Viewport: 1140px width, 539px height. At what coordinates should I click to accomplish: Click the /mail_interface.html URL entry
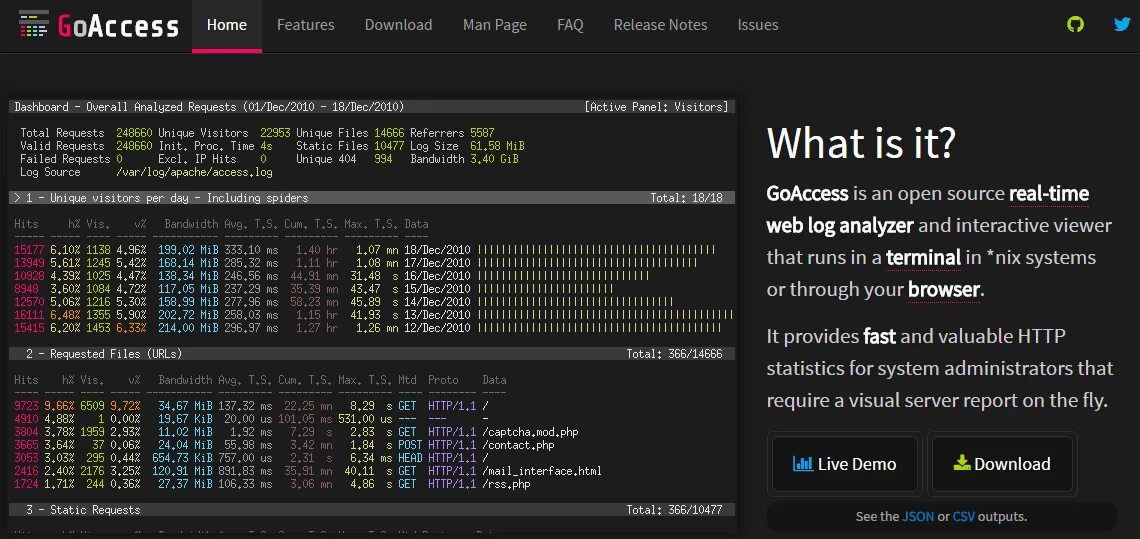coord(542,471)
